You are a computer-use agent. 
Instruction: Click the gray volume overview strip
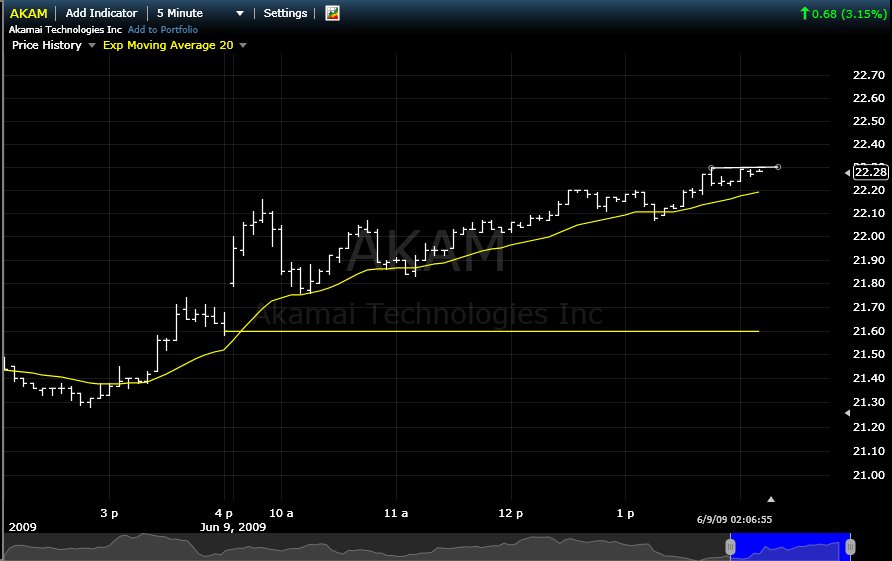click(x=367, y=547)
